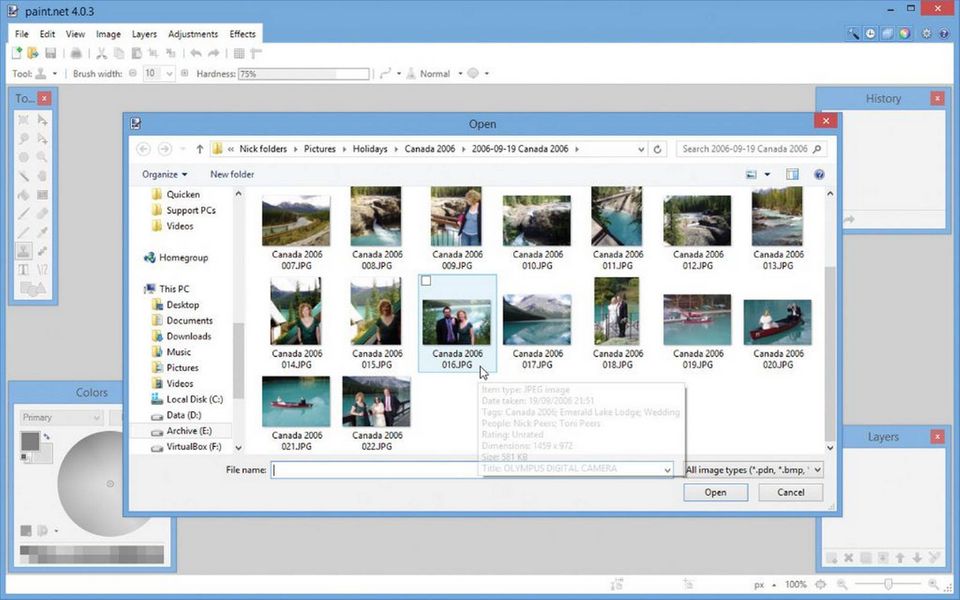The image size is (960, 600).
Task: Open the Primary color selector dropdown
Action: [61, 417]
